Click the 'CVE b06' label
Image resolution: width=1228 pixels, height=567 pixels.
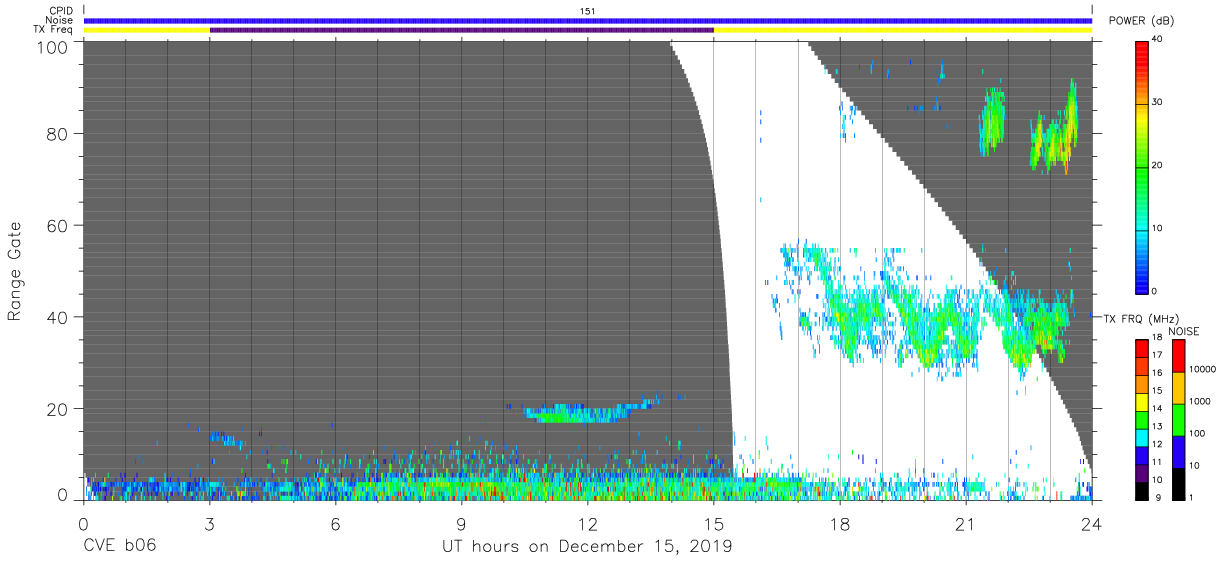pyautogui.click(x=120, y=547)
